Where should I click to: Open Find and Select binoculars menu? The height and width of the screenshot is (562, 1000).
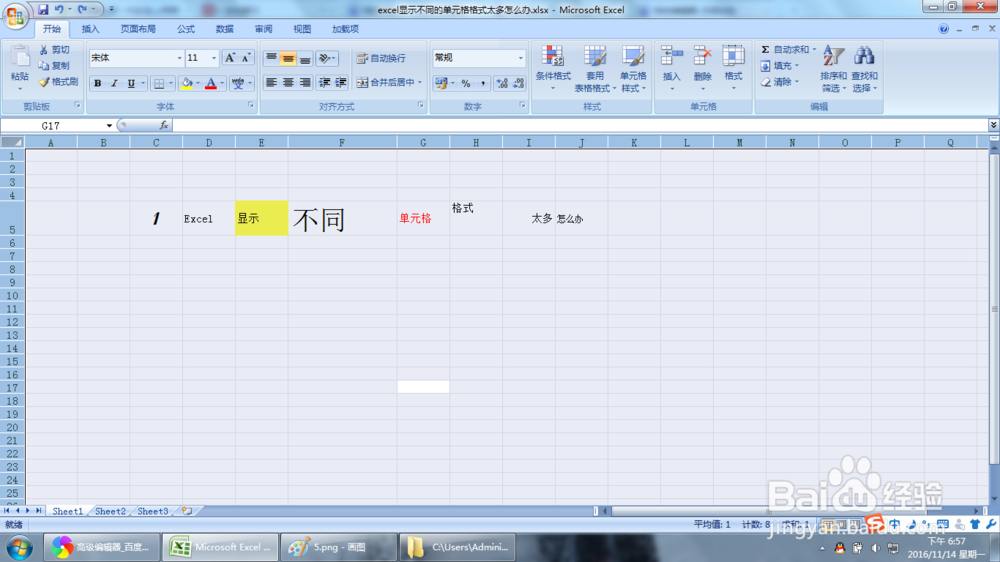tap(864, 68)
